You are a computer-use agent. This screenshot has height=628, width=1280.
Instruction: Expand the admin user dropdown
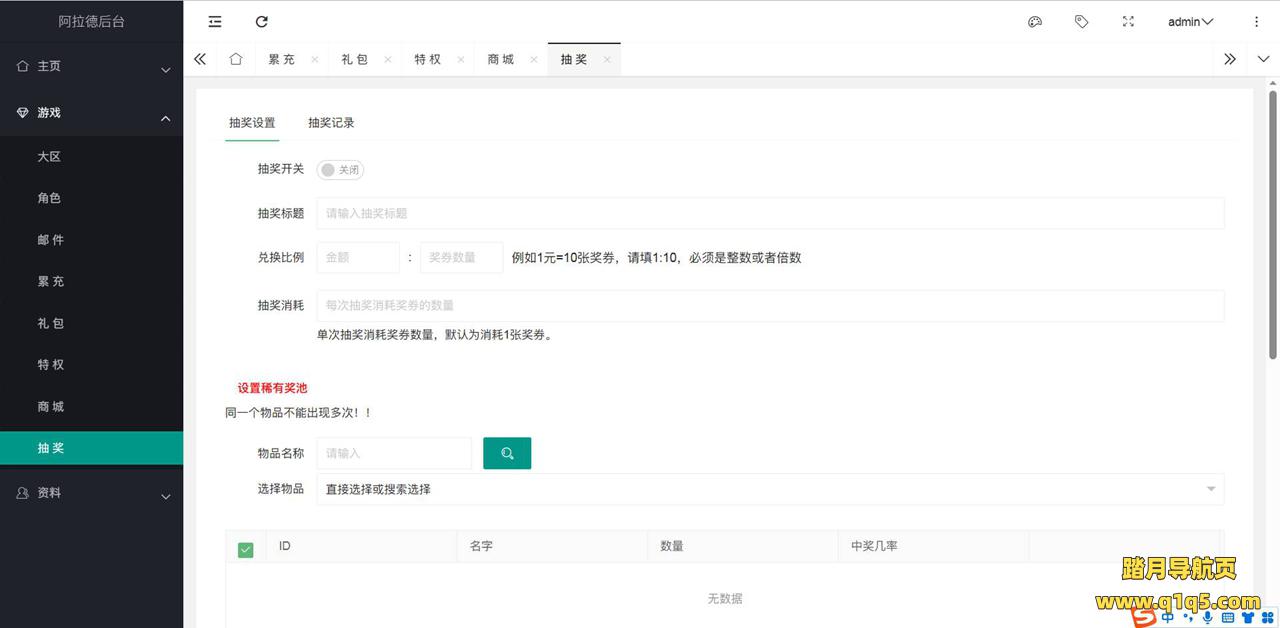pos(1190,21)
